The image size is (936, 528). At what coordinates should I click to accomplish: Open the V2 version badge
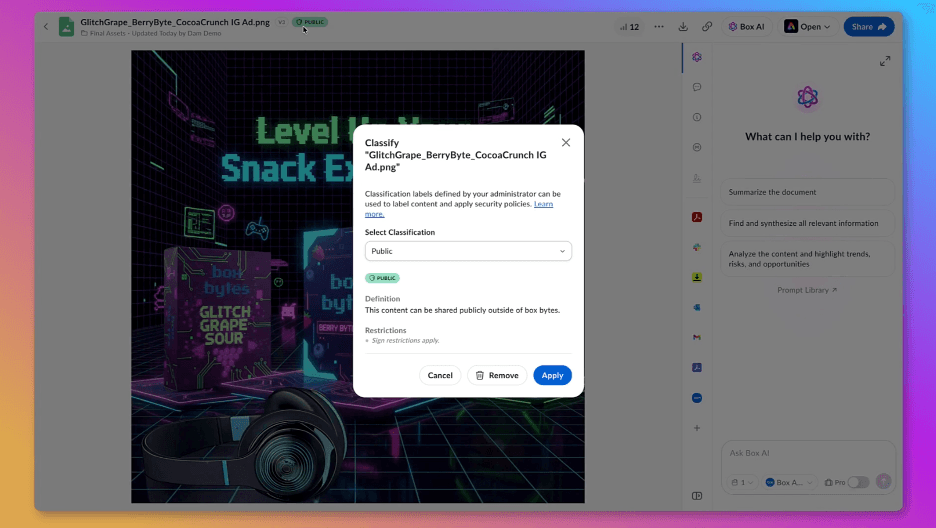pyautogui.click(x=282, y=22)
